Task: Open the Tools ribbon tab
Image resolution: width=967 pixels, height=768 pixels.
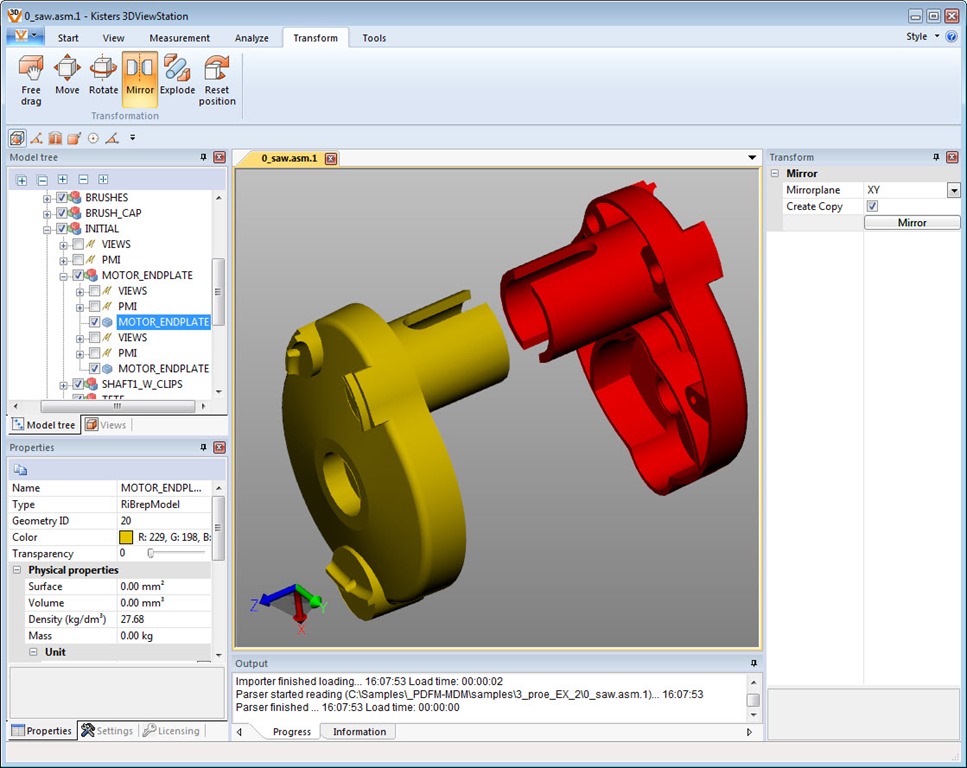Action: [374, 38]
